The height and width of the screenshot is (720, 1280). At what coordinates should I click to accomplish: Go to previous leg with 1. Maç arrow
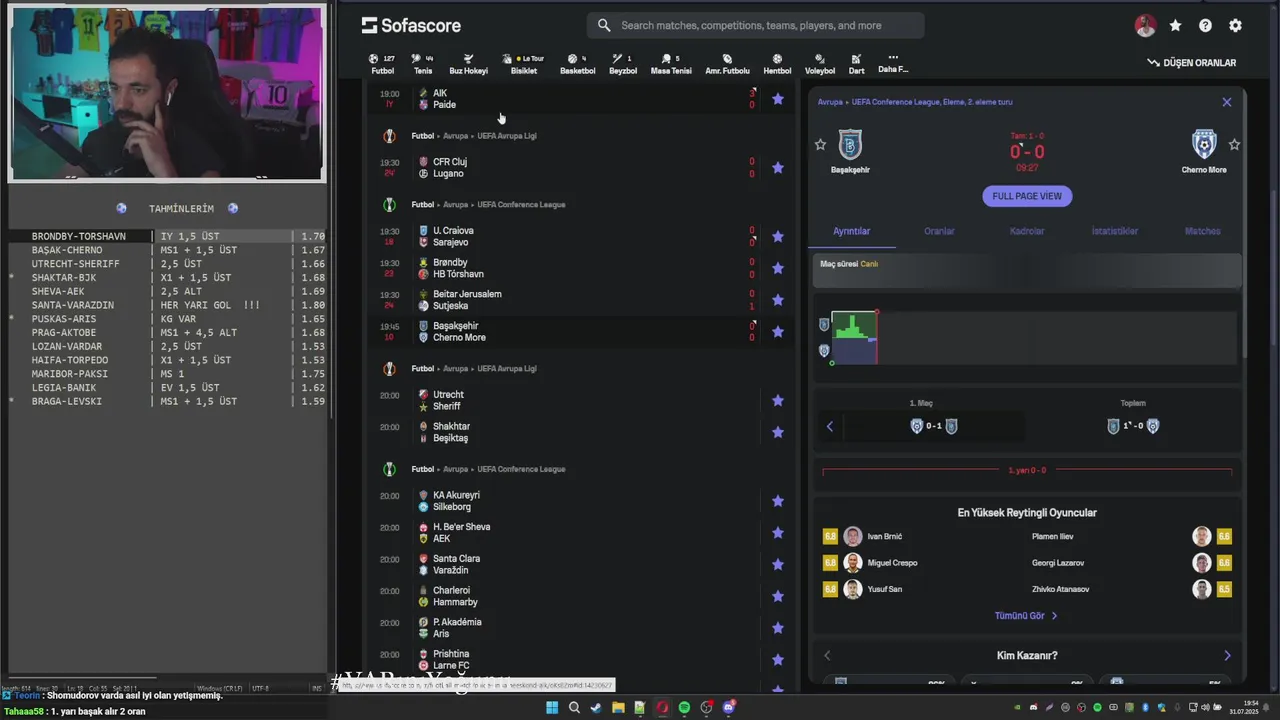point(829,427)
